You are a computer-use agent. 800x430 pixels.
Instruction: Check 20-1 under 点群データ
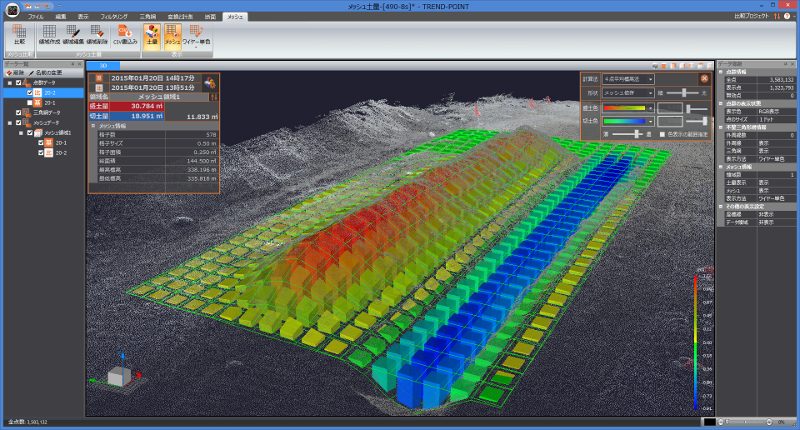point(30,103)
